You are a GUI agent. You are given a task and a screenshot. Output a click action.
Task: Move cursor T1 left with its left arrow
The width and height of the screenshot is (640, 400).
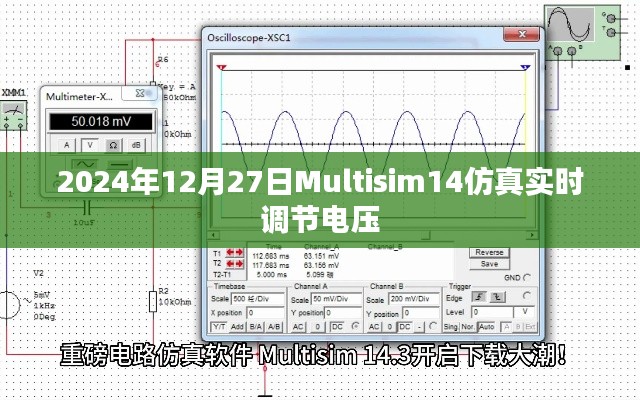pos(230,253)
